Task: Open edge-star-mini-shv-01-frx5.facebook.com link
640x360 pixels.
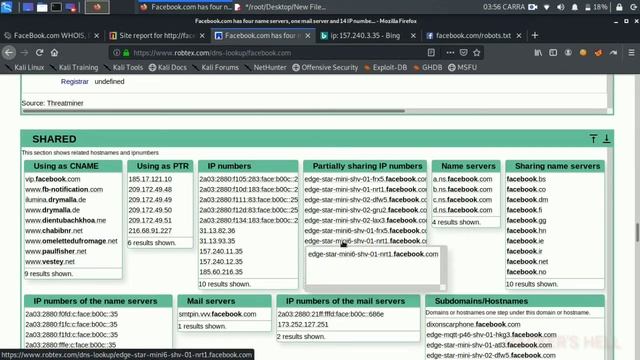Action: click(x=365, y=179)
